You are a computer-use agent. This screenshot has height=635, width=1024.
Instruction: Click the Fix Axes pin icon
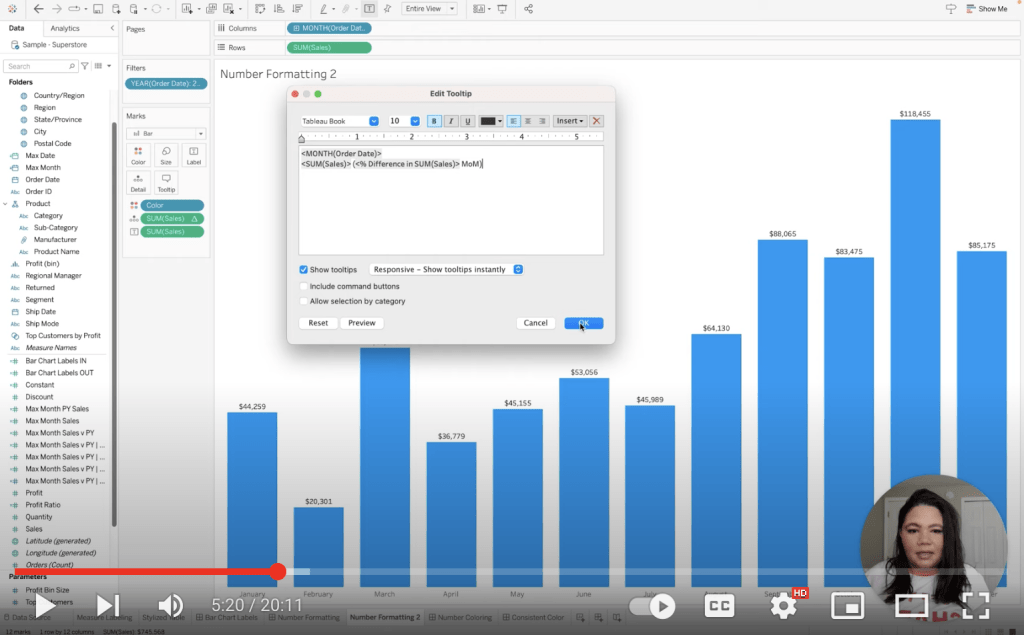[387, 9]
